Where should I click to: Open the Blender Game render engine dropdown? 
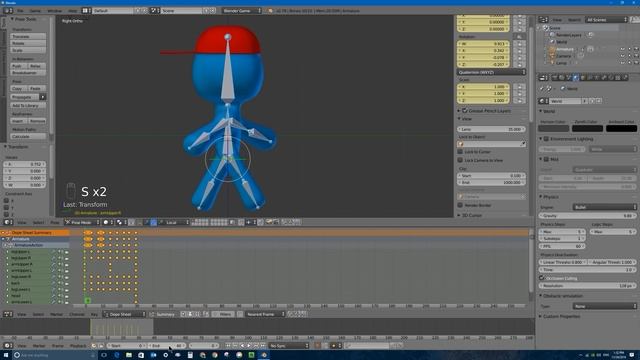[x=242, y=11]
